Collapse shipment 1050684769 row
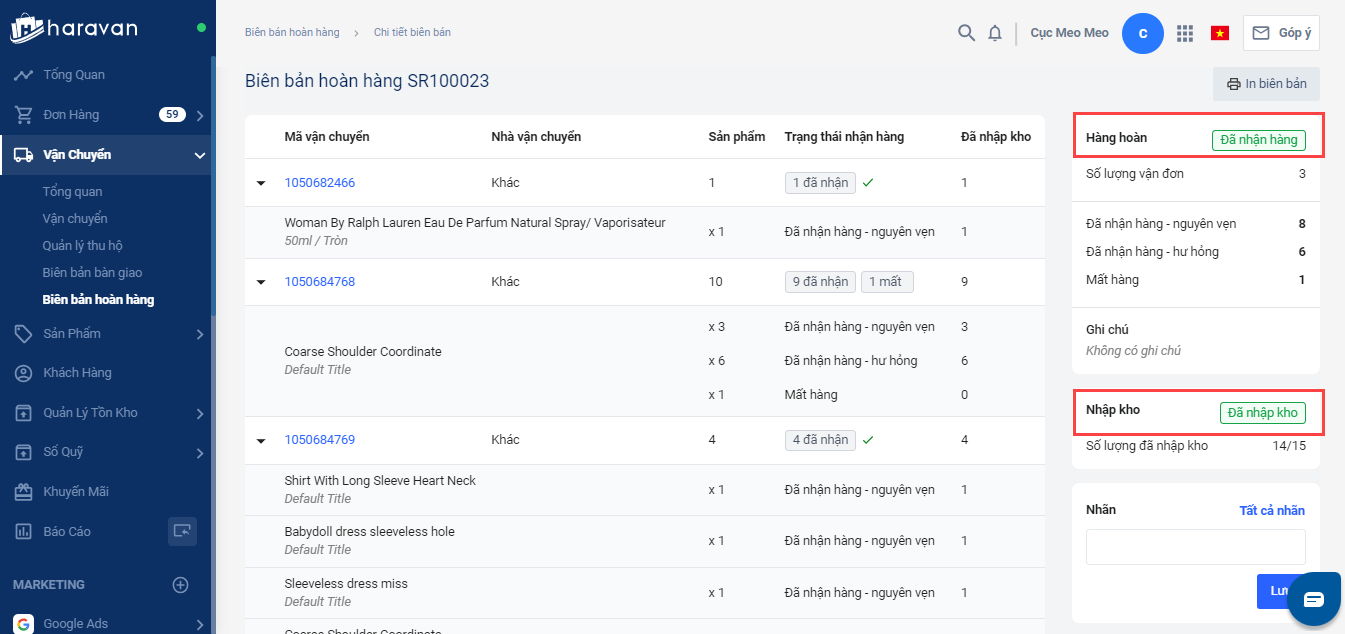 262,440
